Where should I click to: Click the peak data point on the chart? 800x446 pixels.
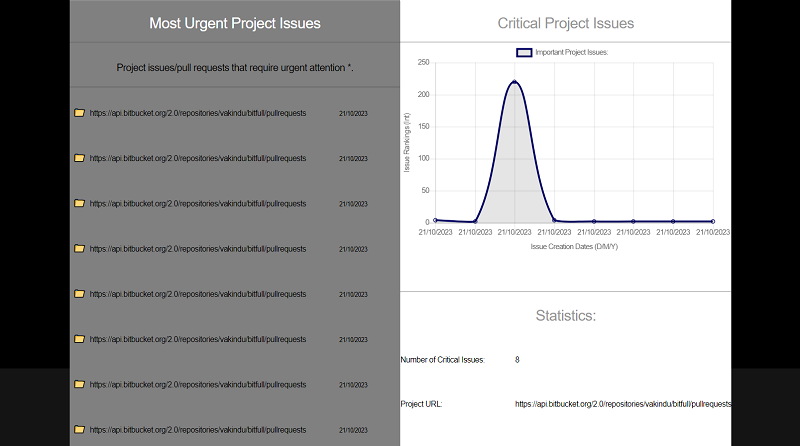514,81
